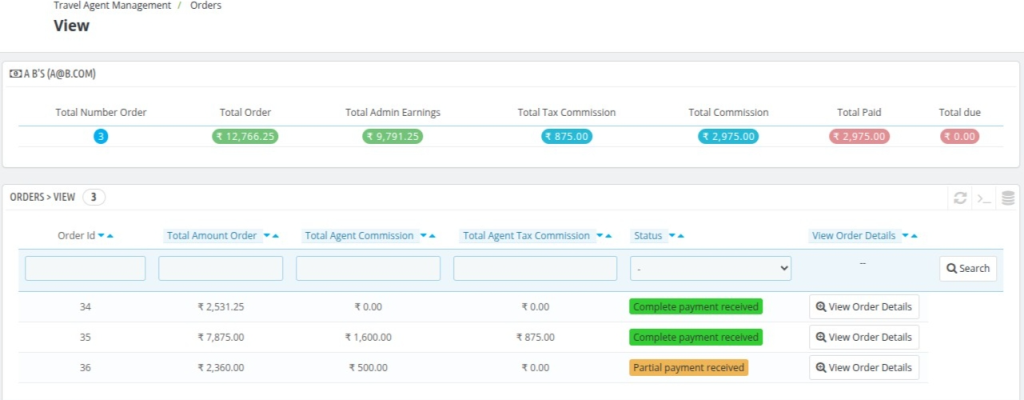Focus the Total Agent Tax Commission filter
This screenshot has height=400, width=1024.
(x=535, y=269)
